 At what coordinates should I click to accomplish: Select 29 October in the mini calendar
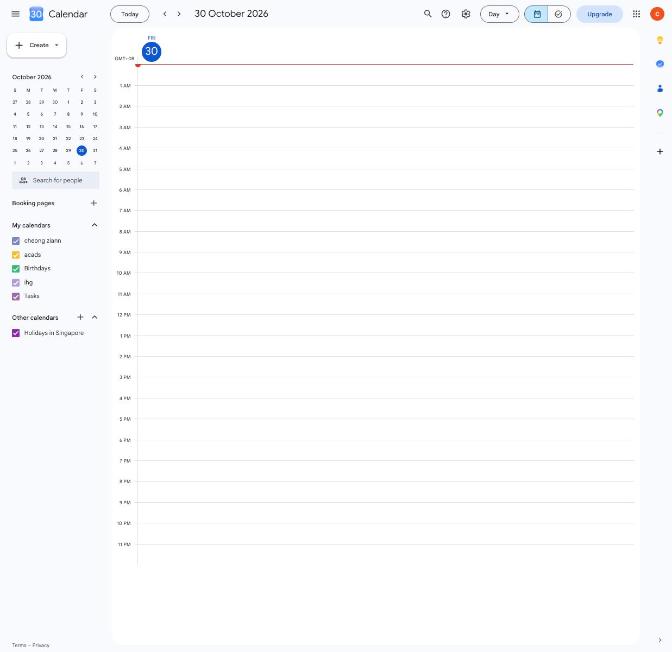click(x=68, y=150)
